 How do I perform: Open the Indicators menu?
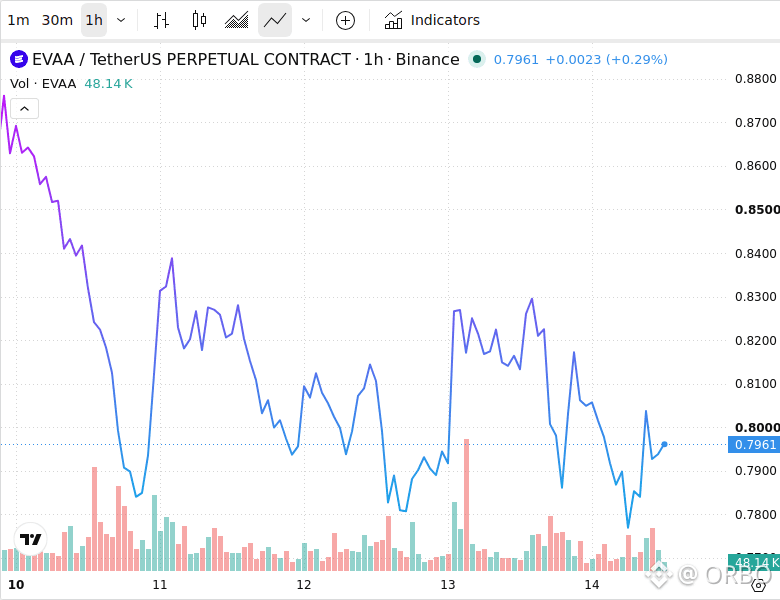[x=432, y=20]
